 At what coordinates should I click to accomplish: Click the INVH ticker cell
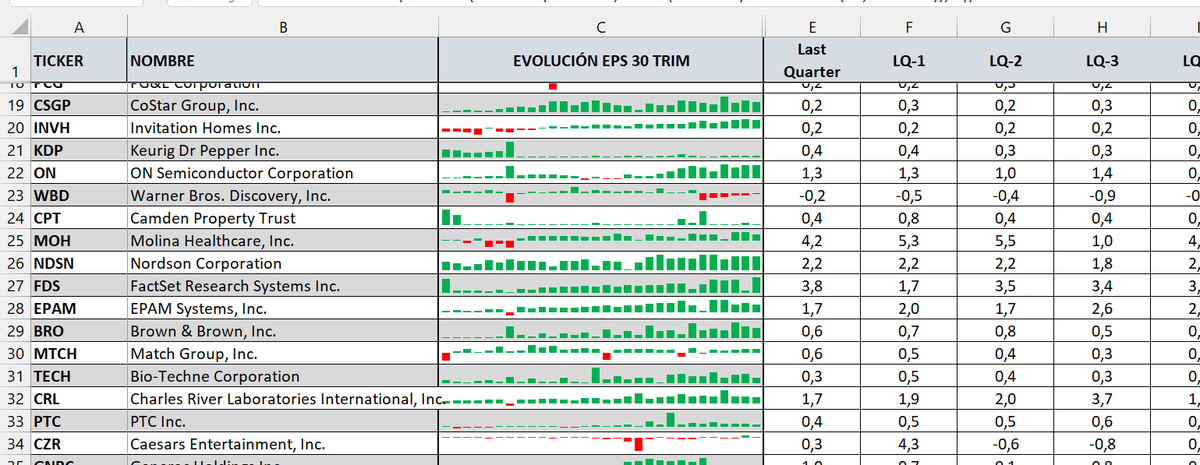[79, 128]
